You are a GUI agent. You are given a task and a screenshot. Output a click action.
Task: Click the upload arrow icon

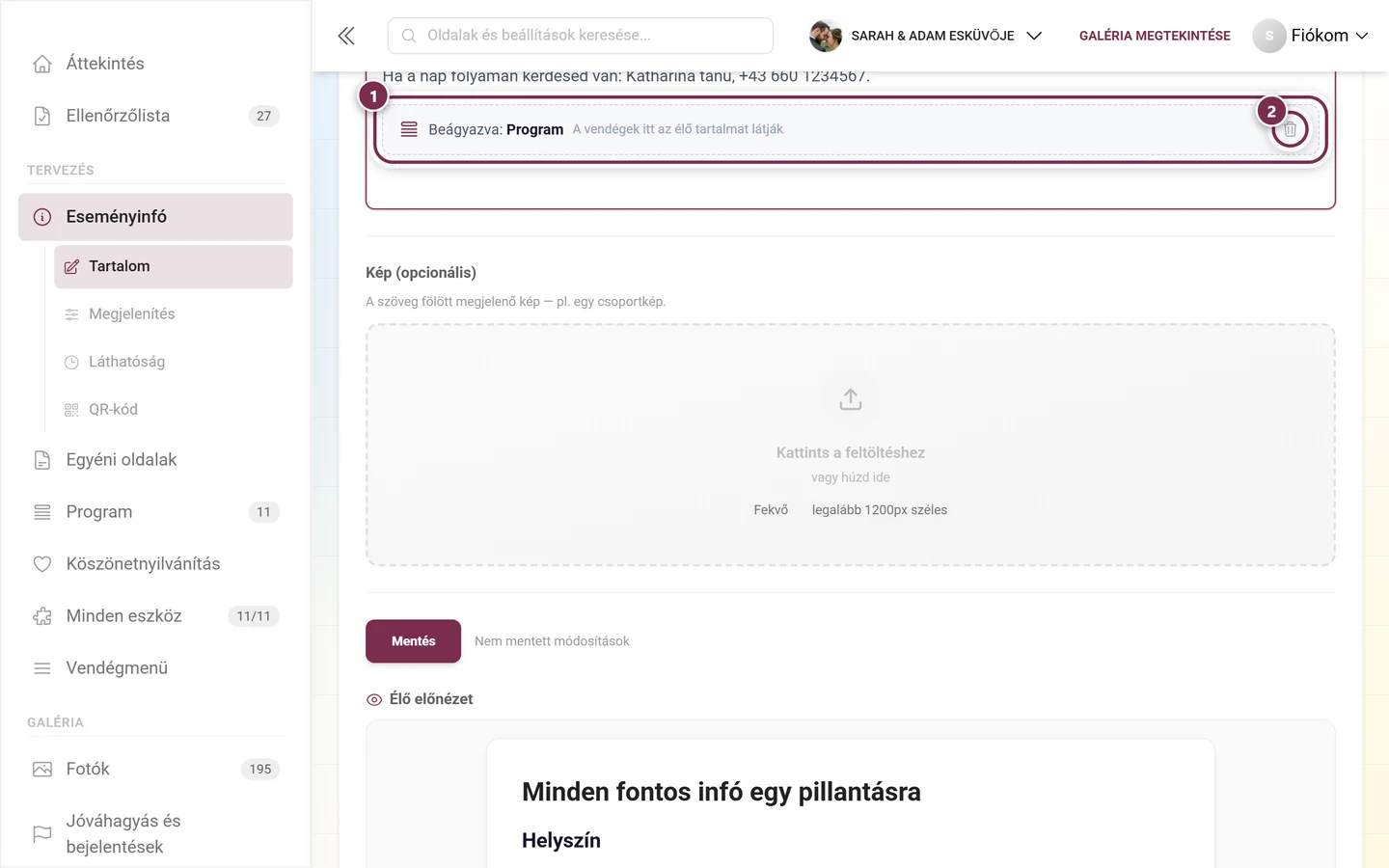(x=851, y=399)
